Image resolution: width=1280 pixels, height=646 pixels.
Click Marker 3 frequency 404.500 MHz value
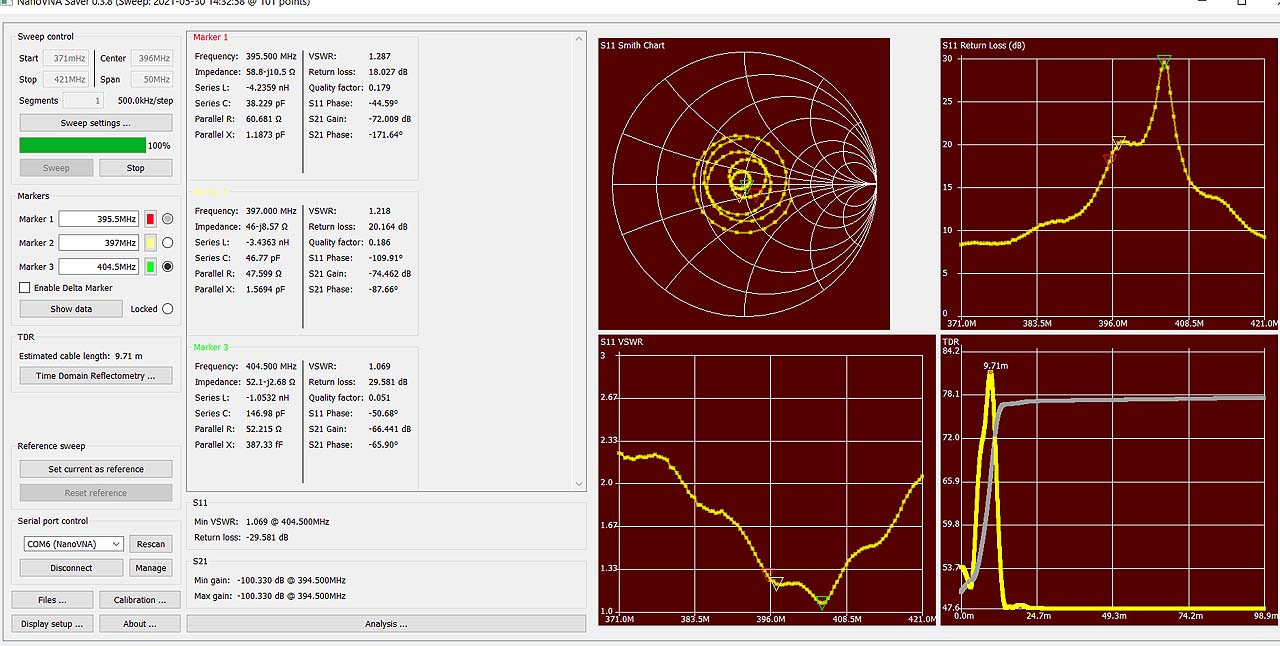pyautogui.click(x=271, y=366)
